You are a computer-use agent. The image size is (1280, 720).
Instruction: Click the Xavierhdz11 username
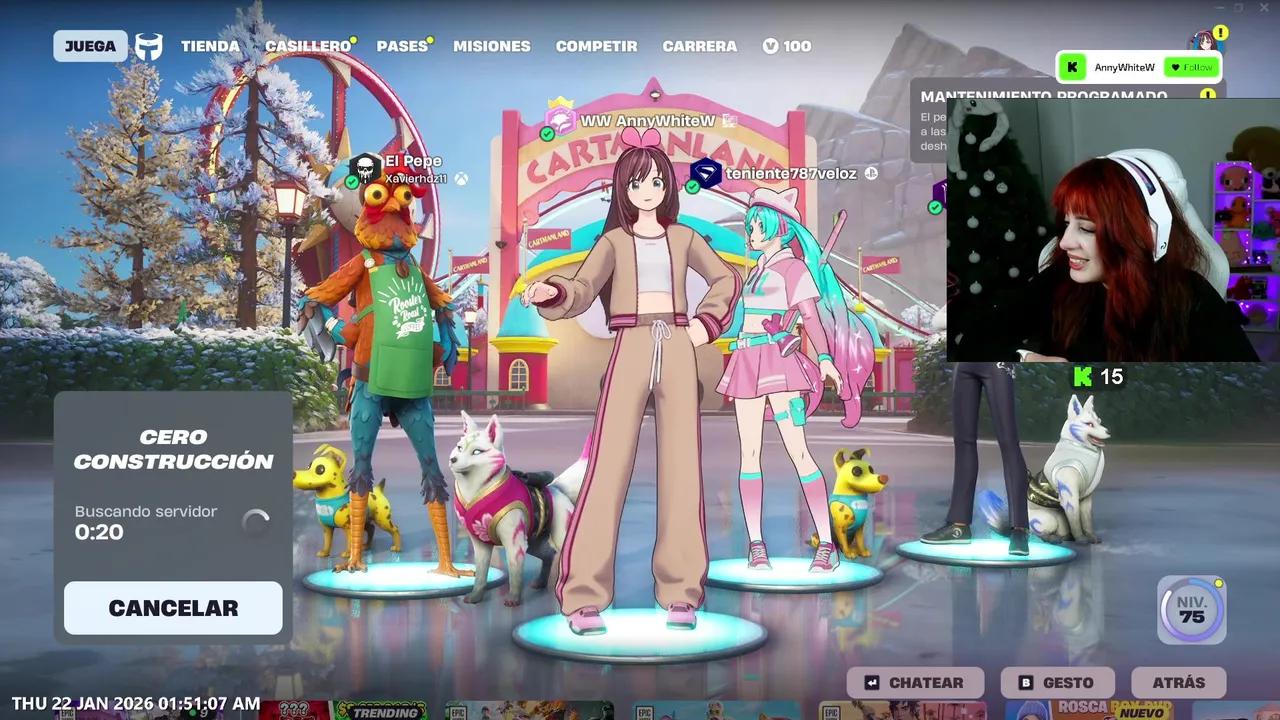point(416,178)
